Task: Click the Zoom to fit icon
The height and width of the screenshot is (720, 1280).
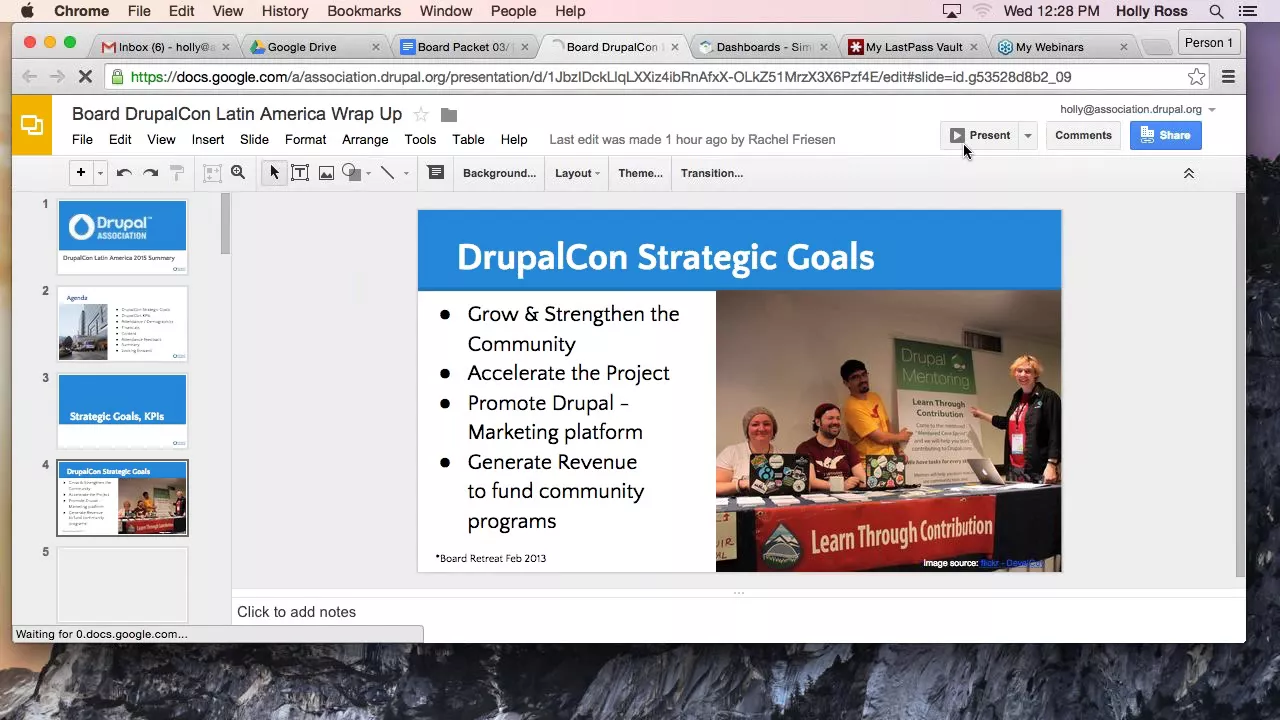Action: [x=212, y=173]
